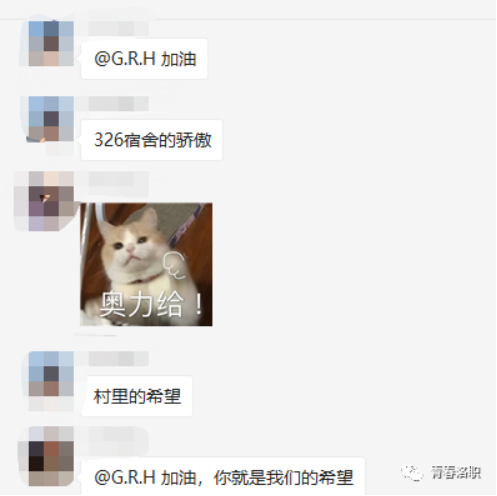The width and height of the screenshot is (497, 496).
Task: Select the "326宿舍的骄傲" message bubble
Action: click(152, 140)
